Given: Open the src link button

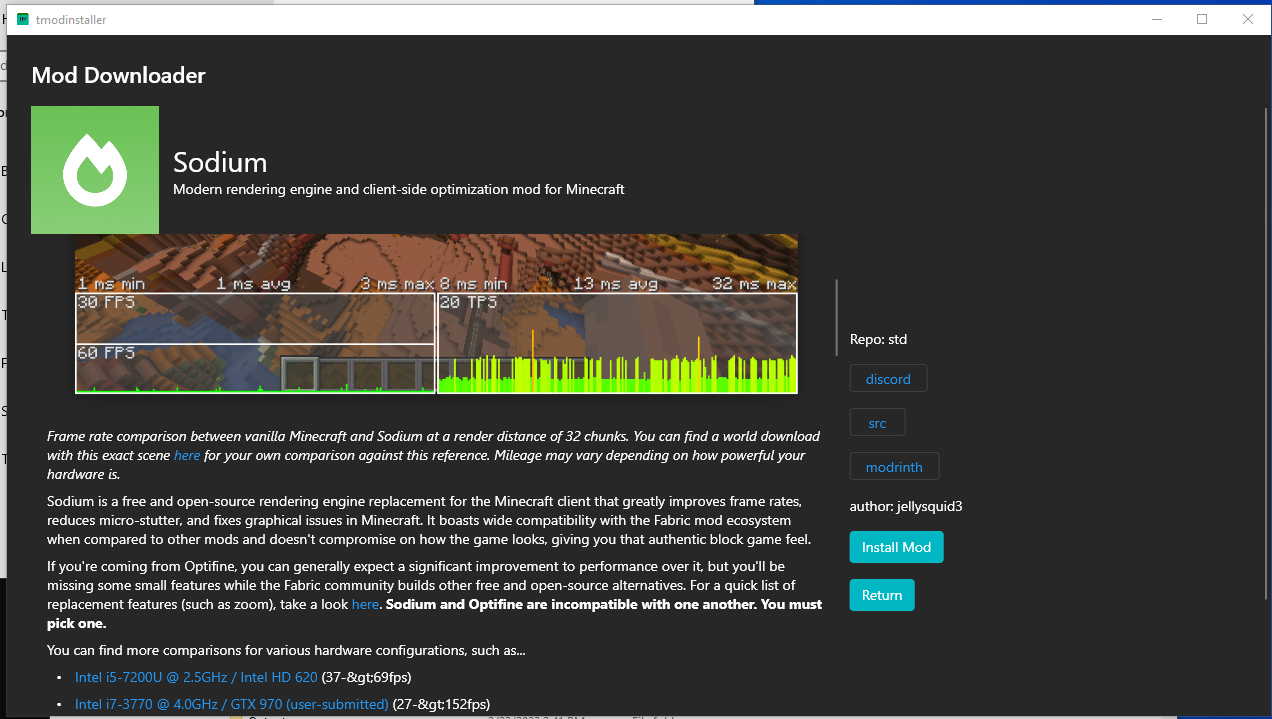Looking at the screenshot, I should coord(877,423).
